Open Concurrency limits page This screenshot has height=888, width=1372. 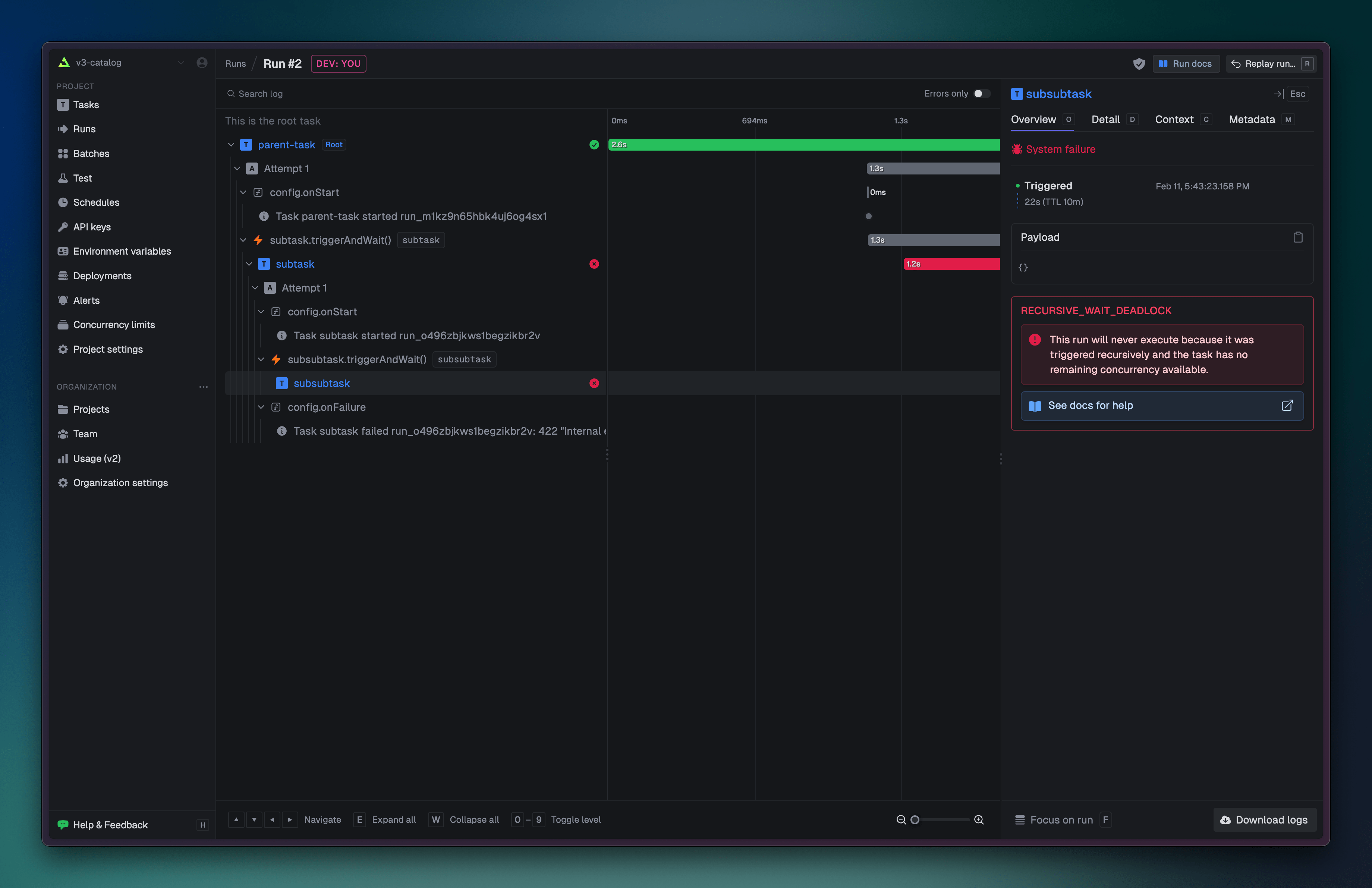106,325
